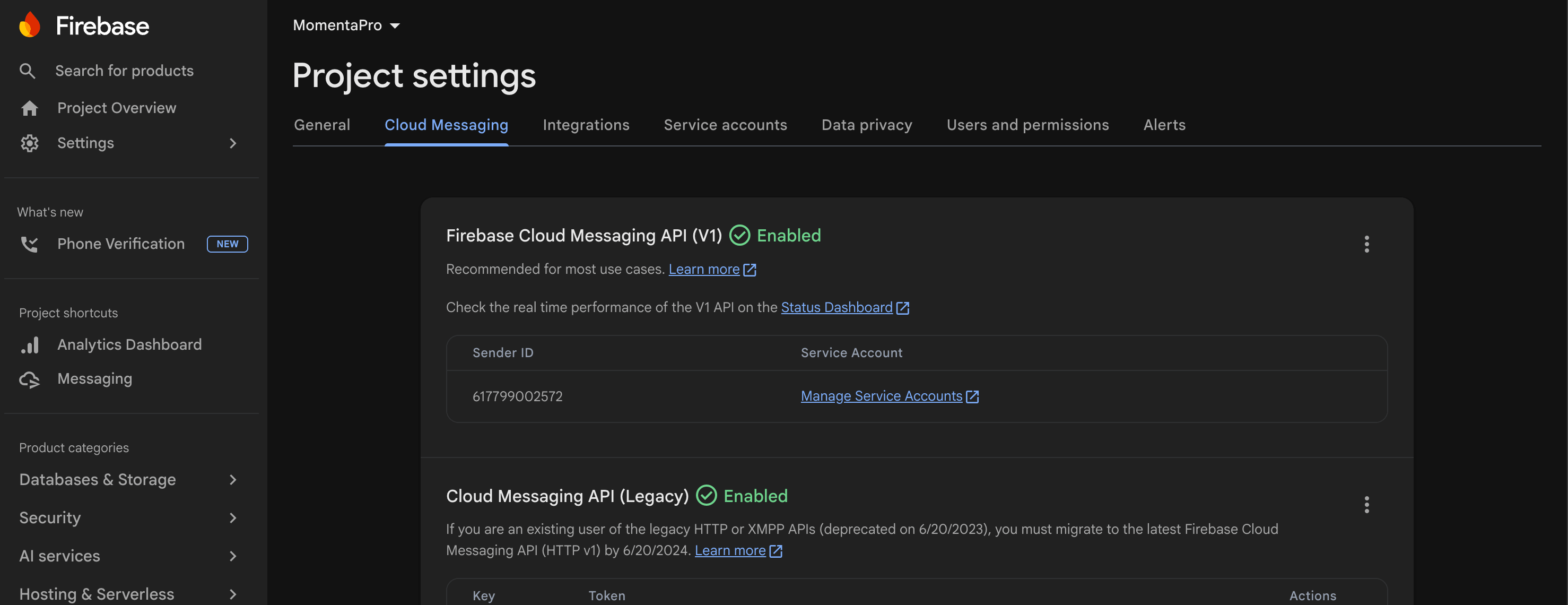Select the Cloud Messaging tab
Viewport: 1568px width, 605px height.
tap(446, 125)
